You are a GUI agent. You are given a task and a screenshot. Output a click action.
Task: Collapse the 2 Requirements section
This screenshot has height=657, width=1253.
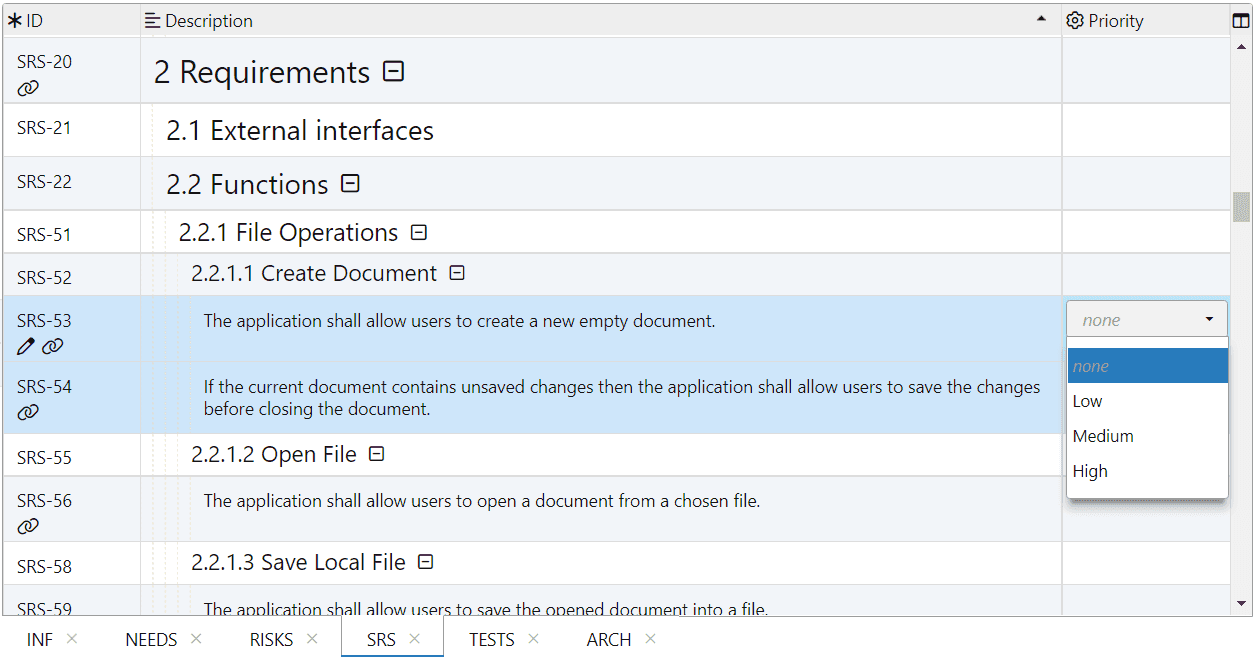(x=394, y=72)
